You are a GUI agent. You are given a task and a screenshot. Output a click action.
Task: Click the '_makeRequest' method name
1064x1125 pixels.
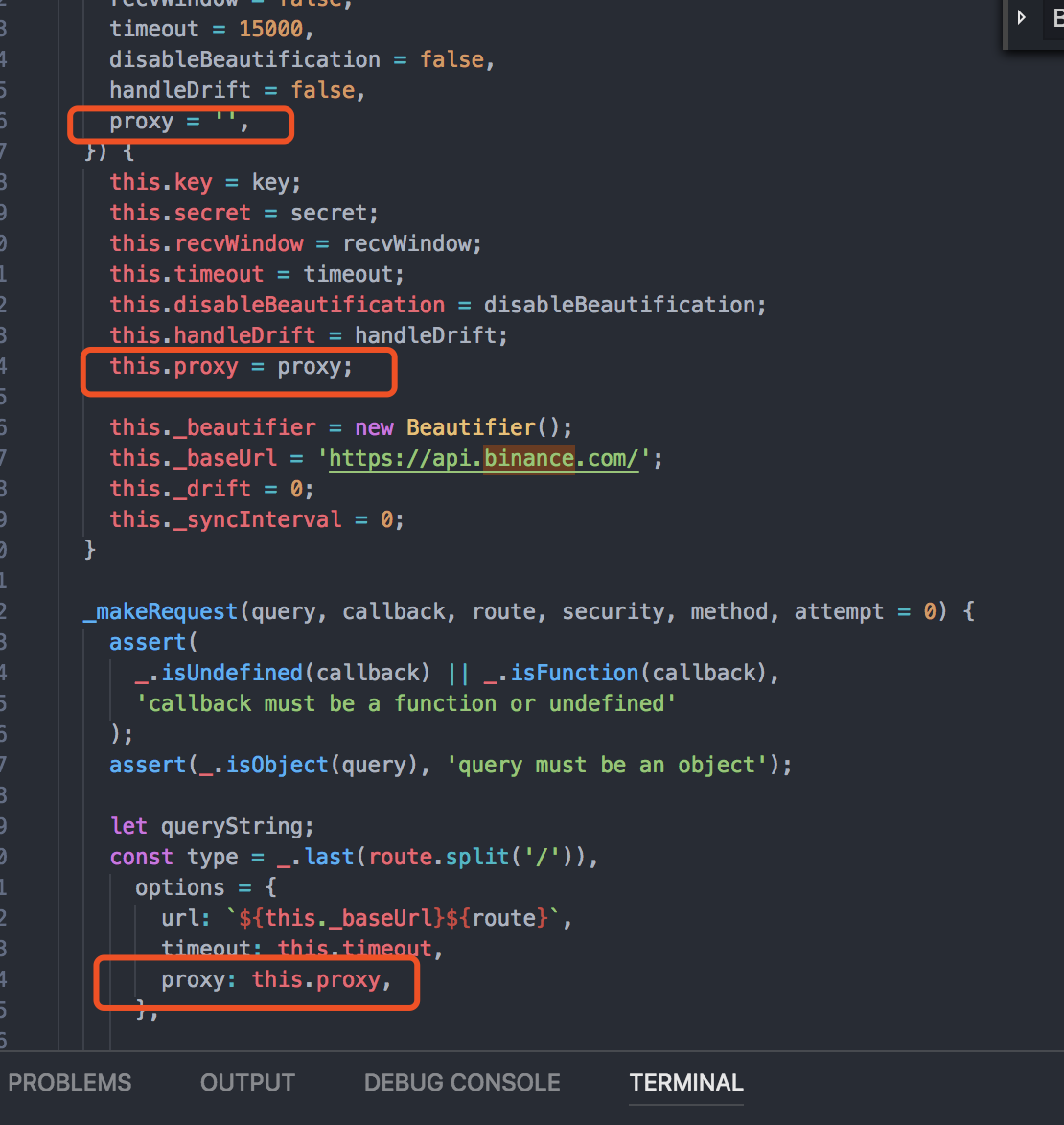pyautogui.click(x=160, y=612)
